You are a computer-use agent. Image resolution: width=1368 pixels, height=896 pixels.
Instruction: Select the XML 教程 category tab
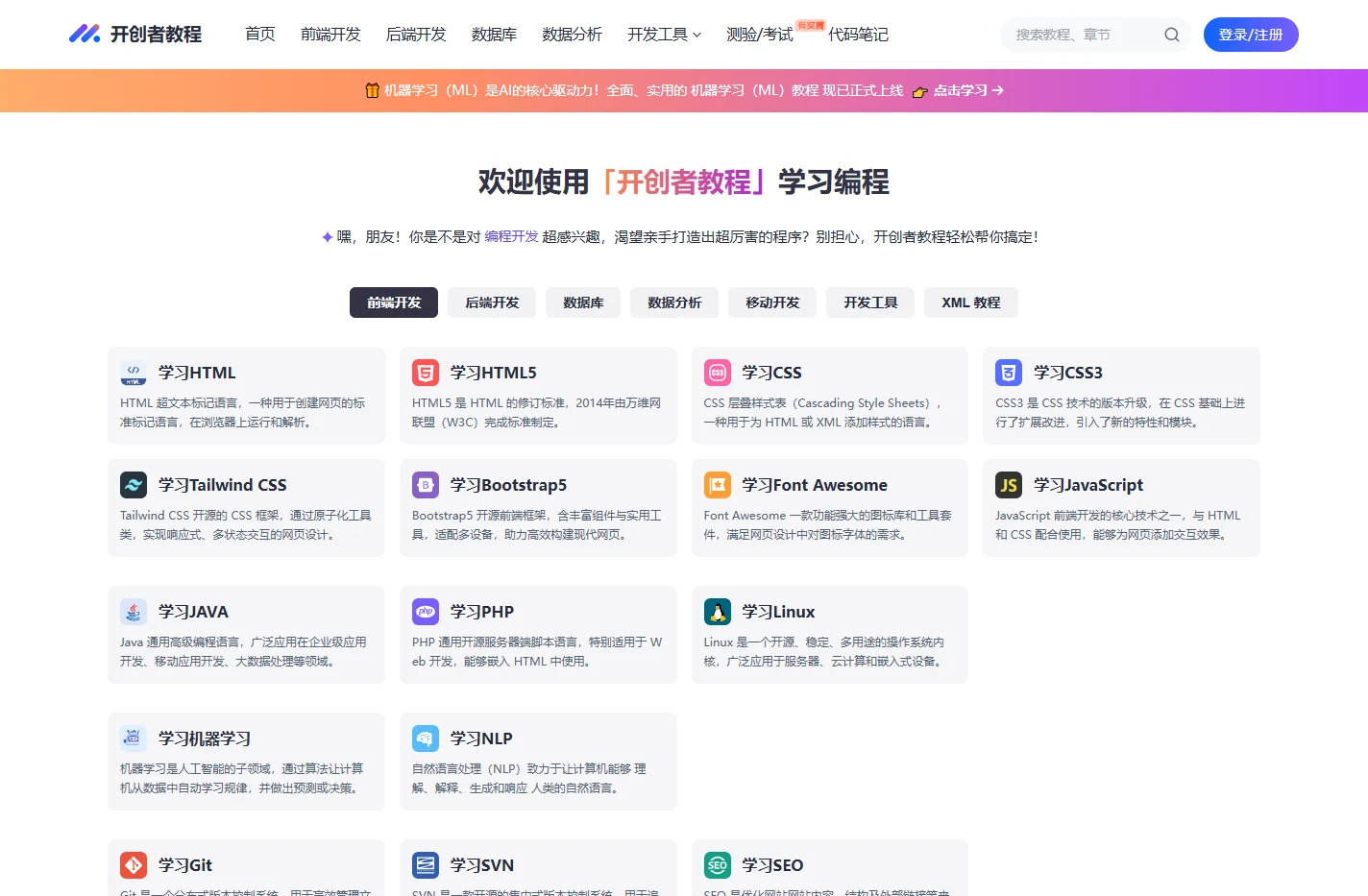pos(971,303)
